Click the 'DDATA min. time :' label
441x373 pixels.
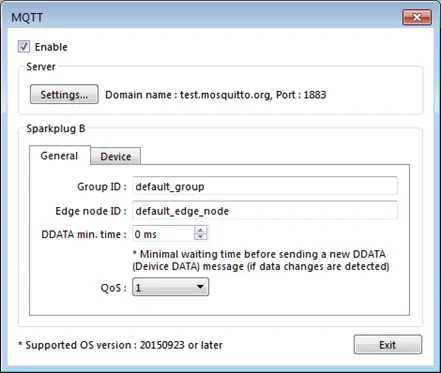click(x=84, y=234)
